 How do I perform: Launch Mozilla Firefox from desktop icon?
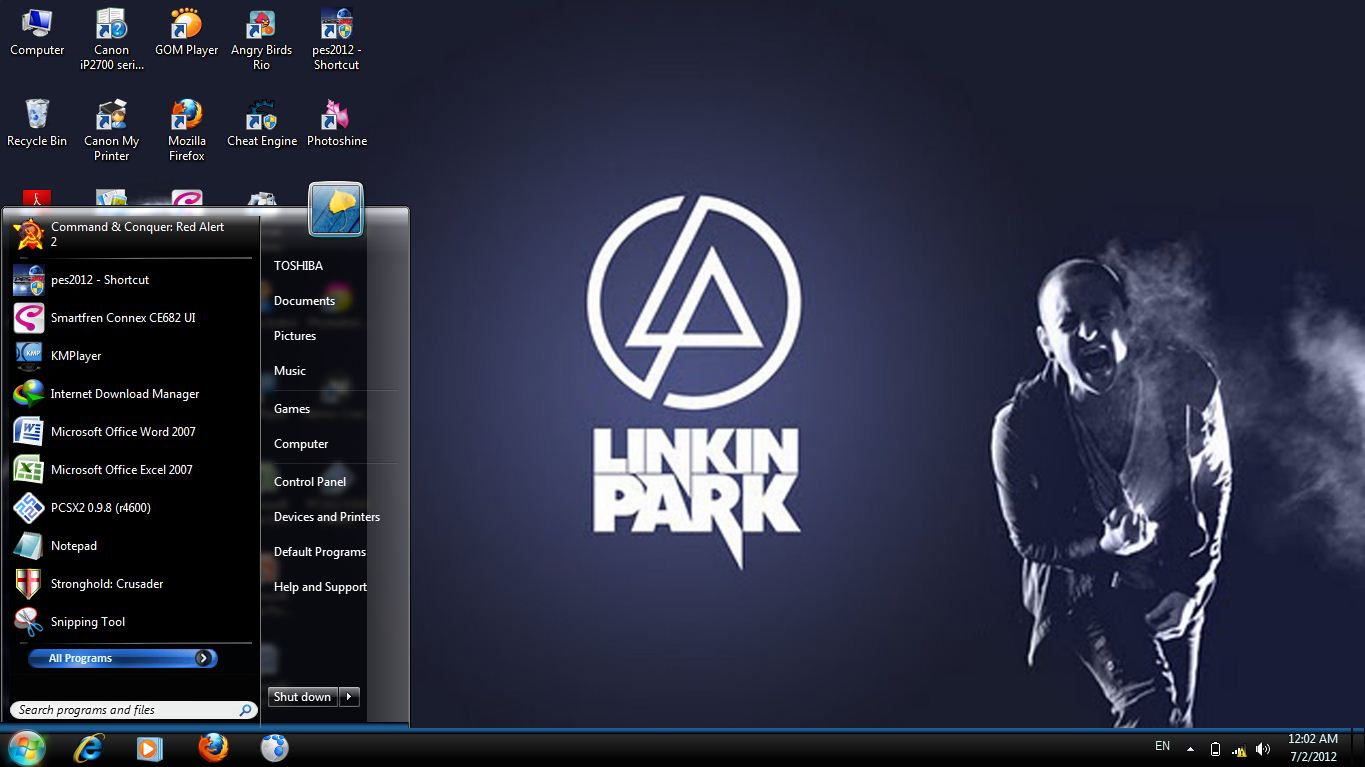(x=186, y=130)
